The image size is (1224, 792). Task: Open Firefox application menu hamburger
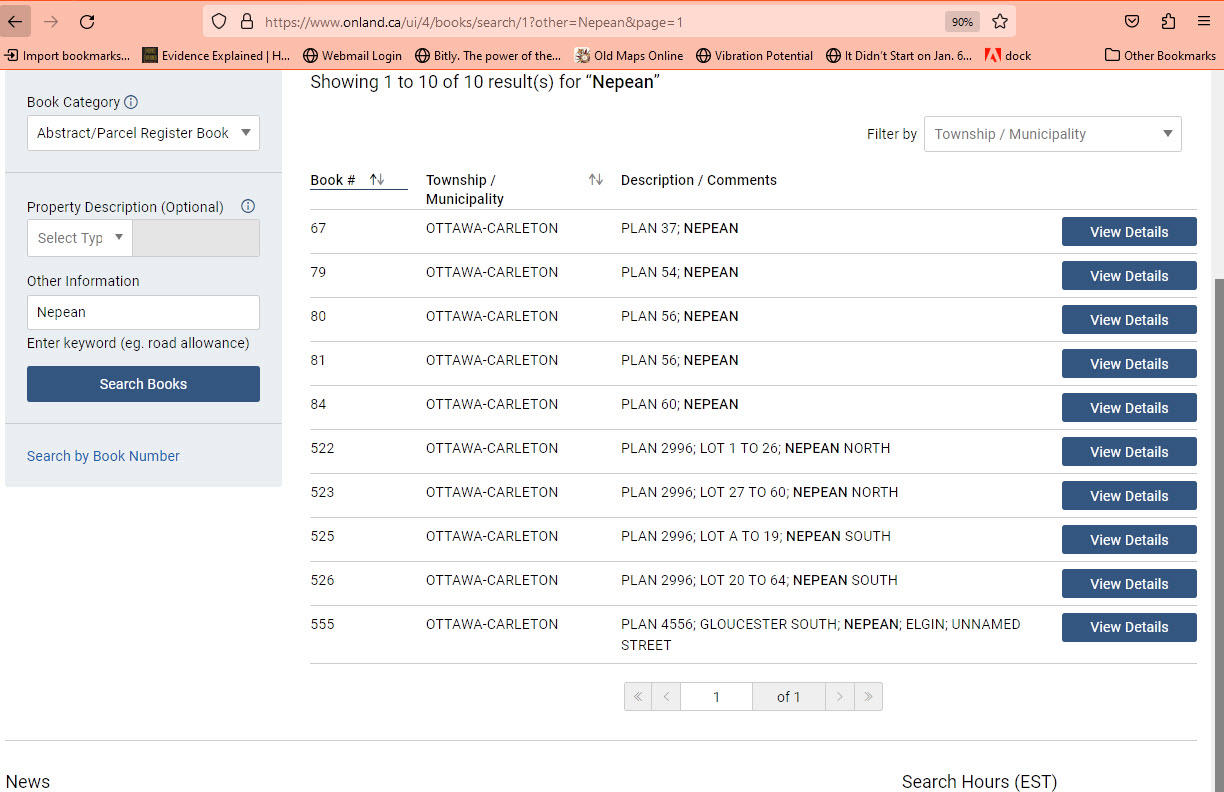[1203, 21]
